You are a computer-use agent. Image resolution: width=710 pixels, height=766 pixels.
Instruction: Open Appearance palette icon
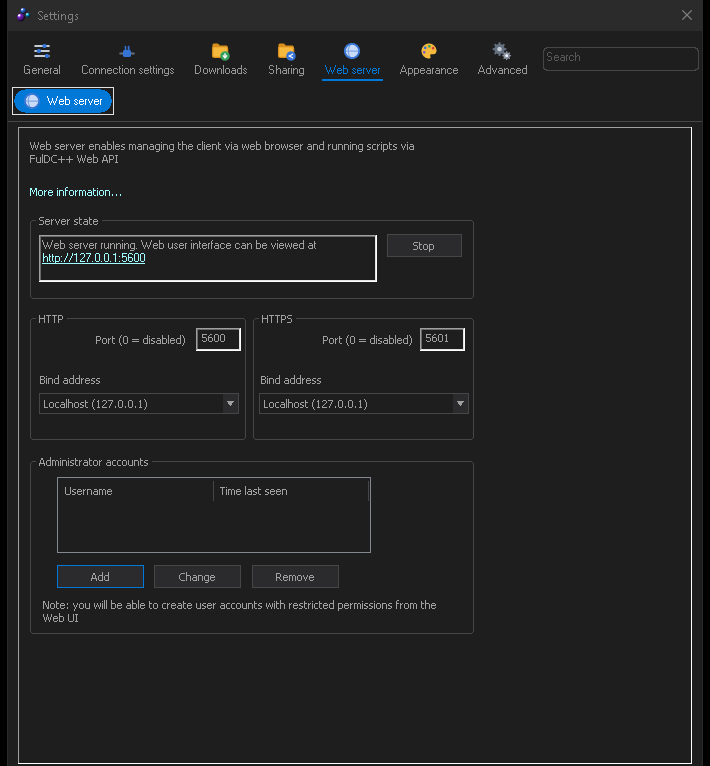click(429, 51)
